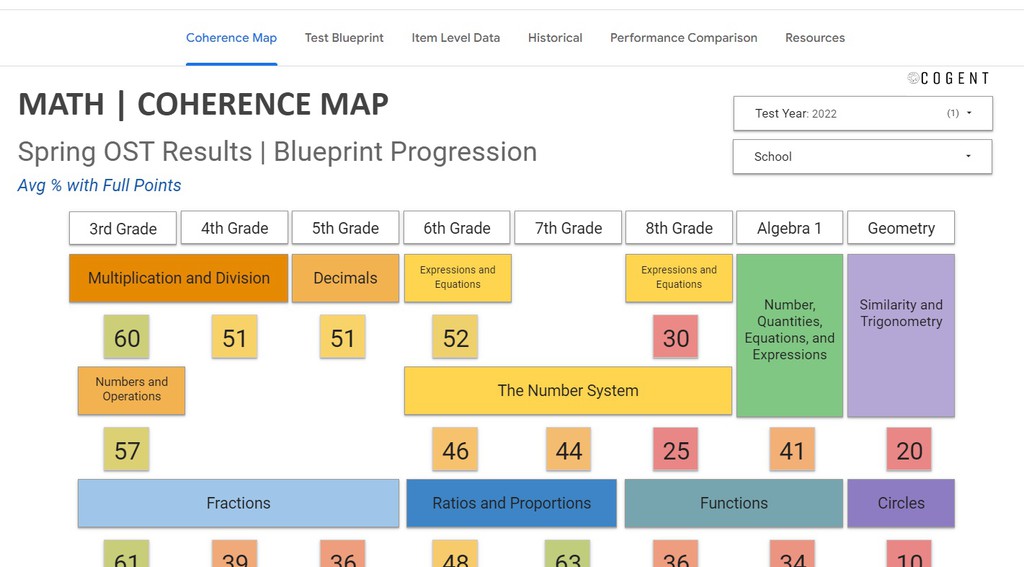1024x567 pixels.
Task: Click the Functions block
Action: [734, 503]
